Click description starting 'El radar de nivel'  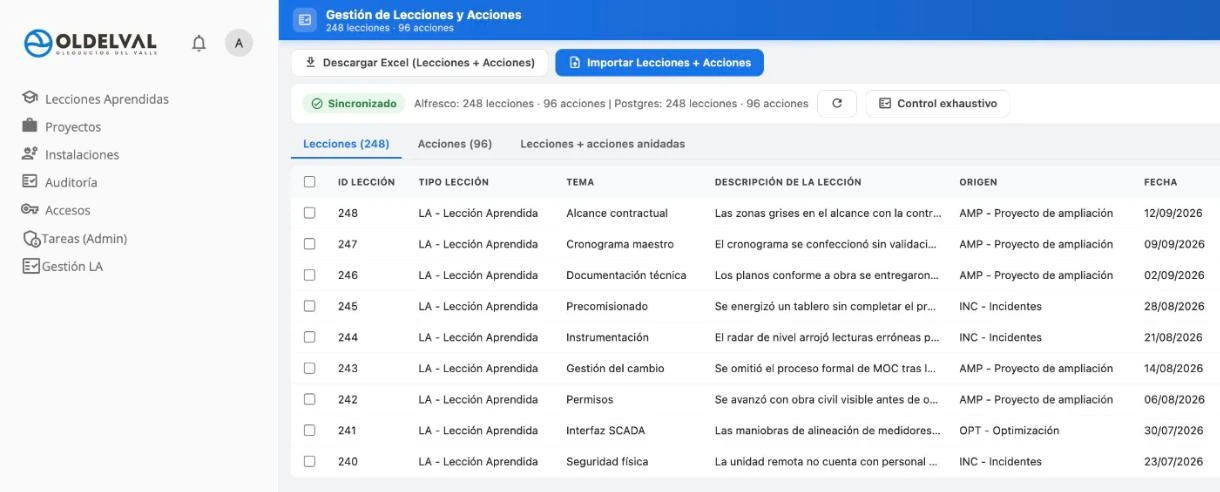point(827,337)
